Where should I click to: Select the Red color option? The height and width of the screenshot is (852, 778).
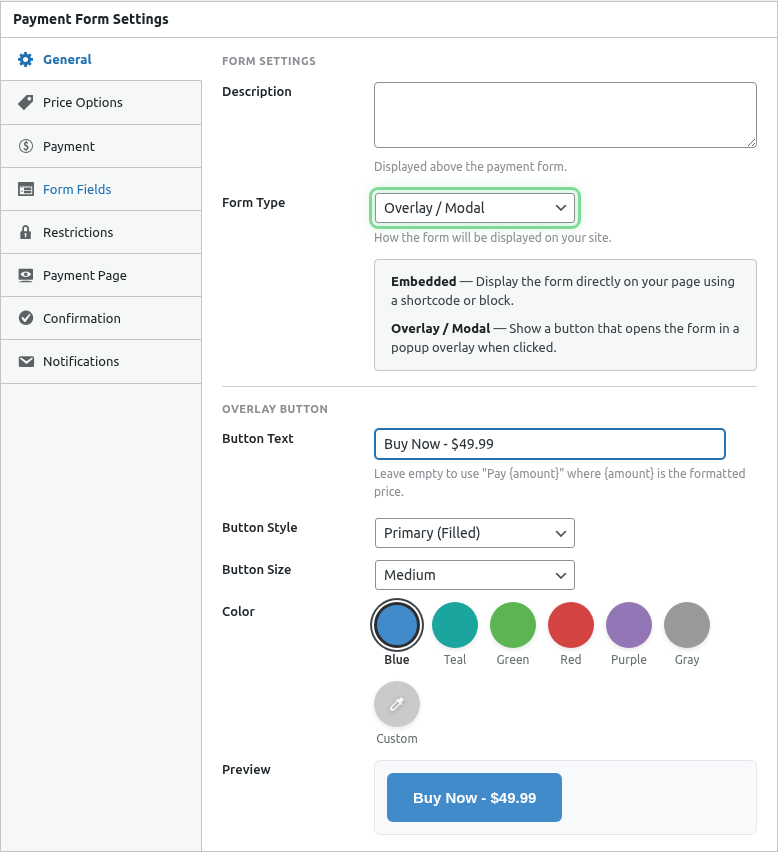(x=570, y=624)
